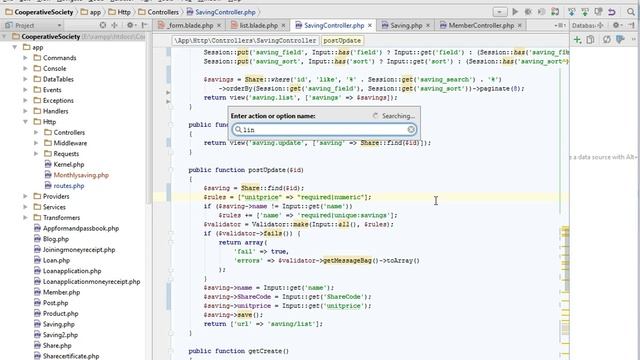The width and height of the screenshot is (640, 360).
Task: Click the Database panel filter icon
Action: click(620, 40)
